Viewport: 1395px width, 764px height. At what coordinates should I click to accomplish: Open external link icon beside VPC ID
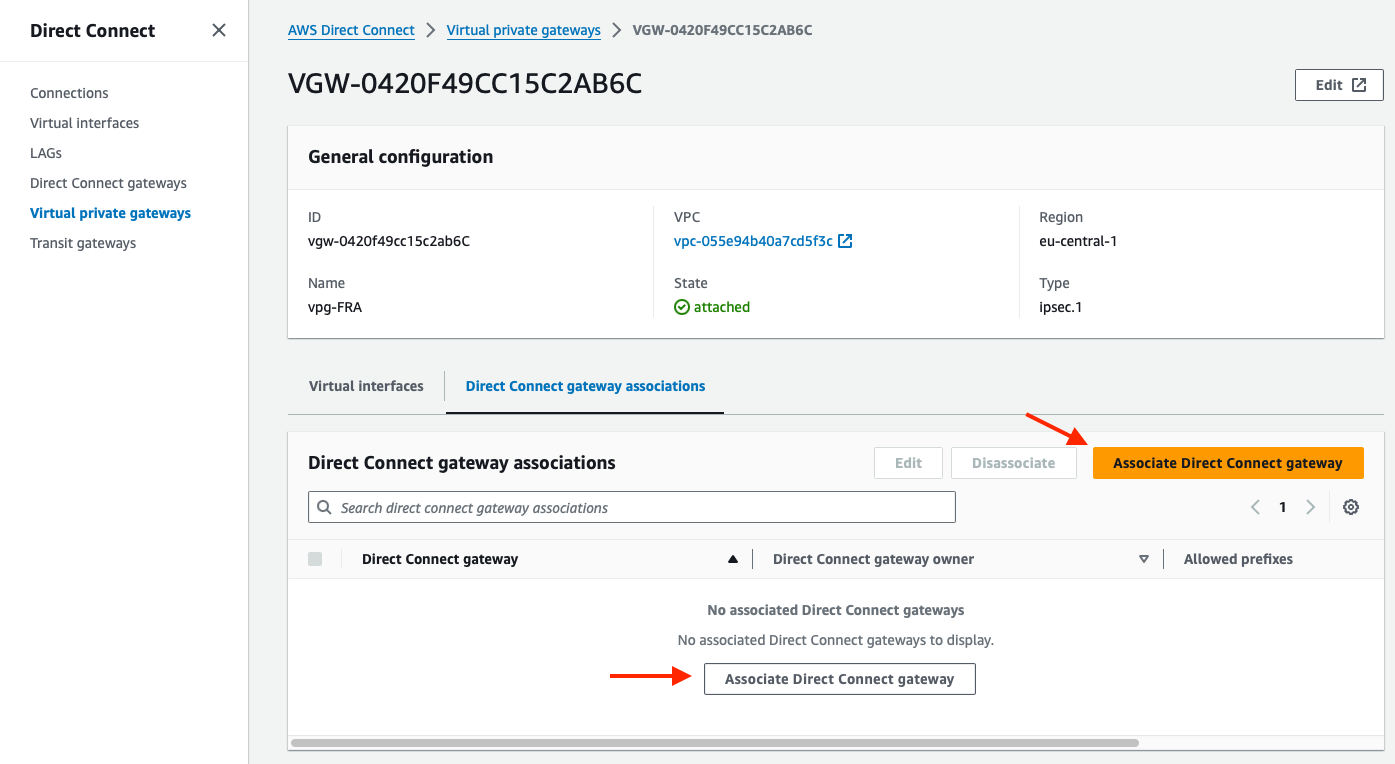coord(845,241)
